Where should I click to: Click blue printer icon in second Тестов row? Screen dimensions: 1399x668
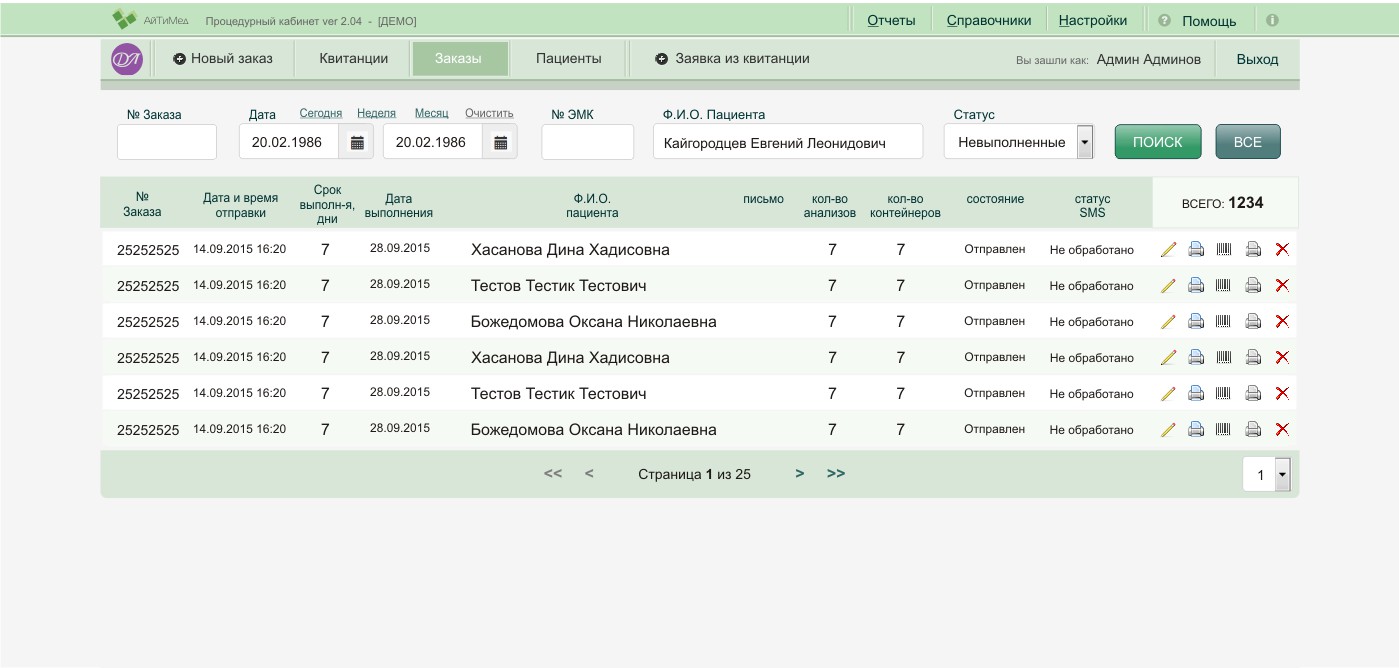(1196, 394)
